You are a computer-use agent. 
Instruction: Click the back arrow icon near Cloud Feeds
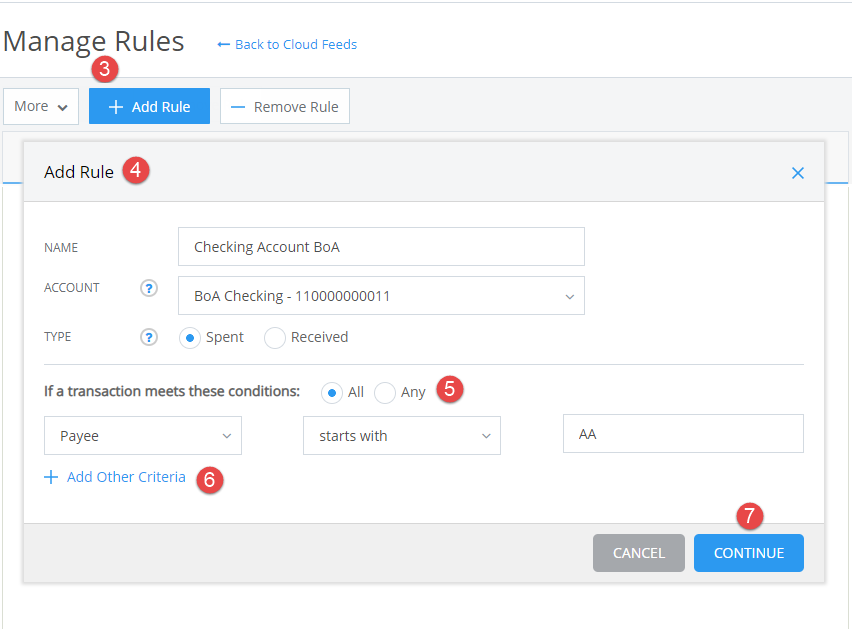pyautogui.click(x=224, y=44)
